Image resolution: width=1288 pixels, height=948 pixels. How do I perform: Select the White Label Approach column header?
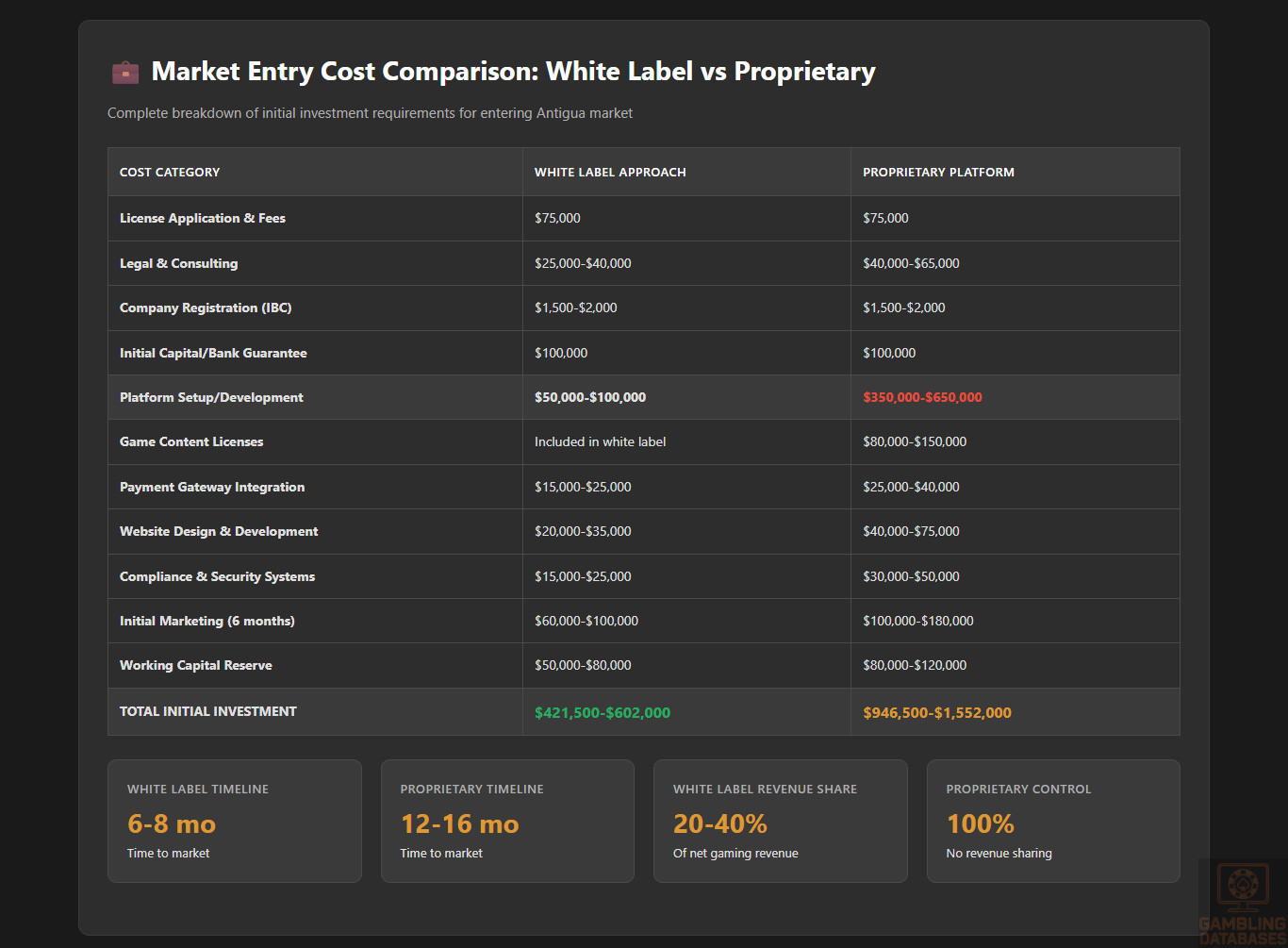[610, 173]
